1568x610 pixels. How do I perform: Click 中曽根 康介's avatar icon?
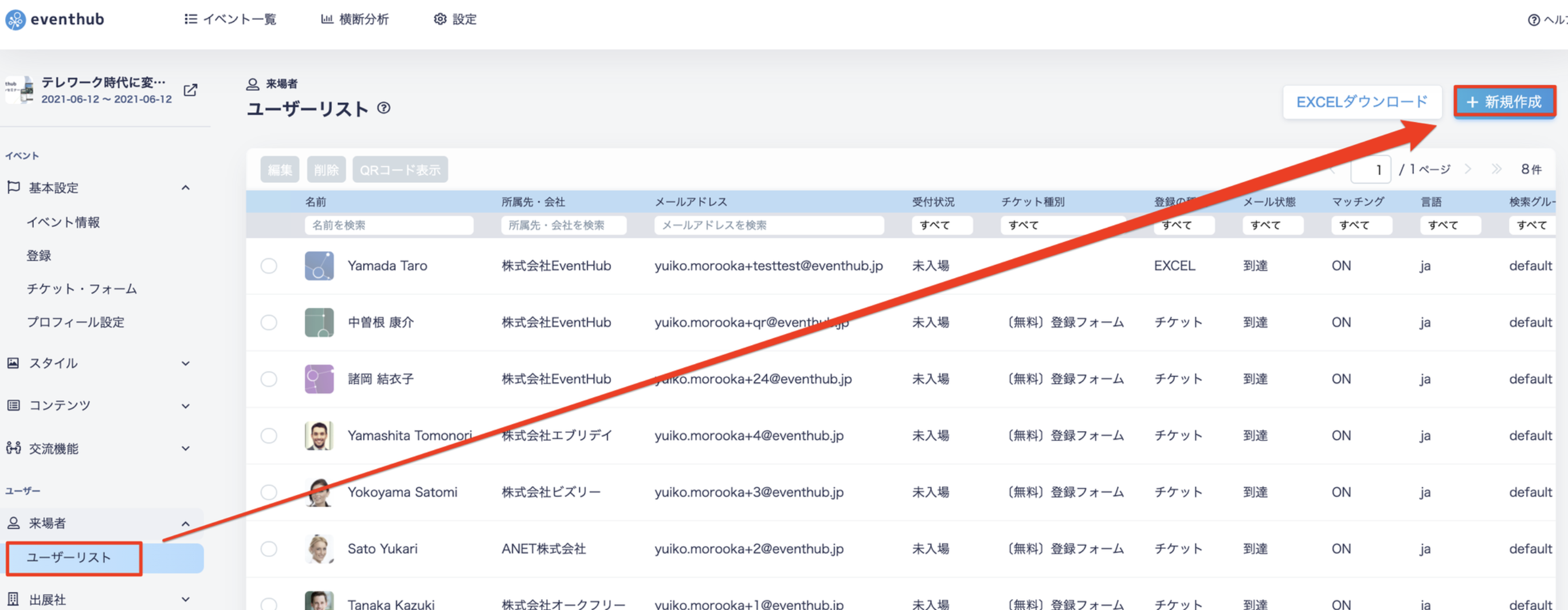(x=319, y=323)
